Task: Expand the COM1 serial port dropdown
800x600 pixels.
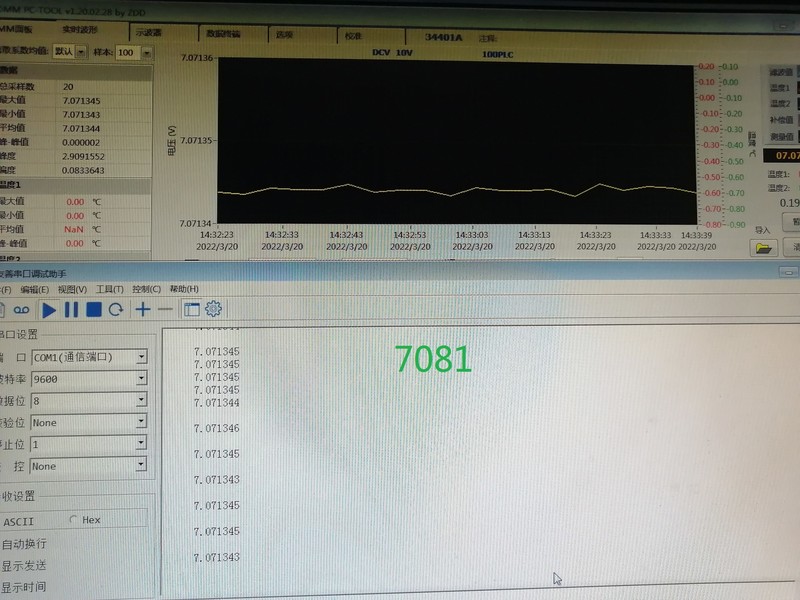Action: (141, 357)
